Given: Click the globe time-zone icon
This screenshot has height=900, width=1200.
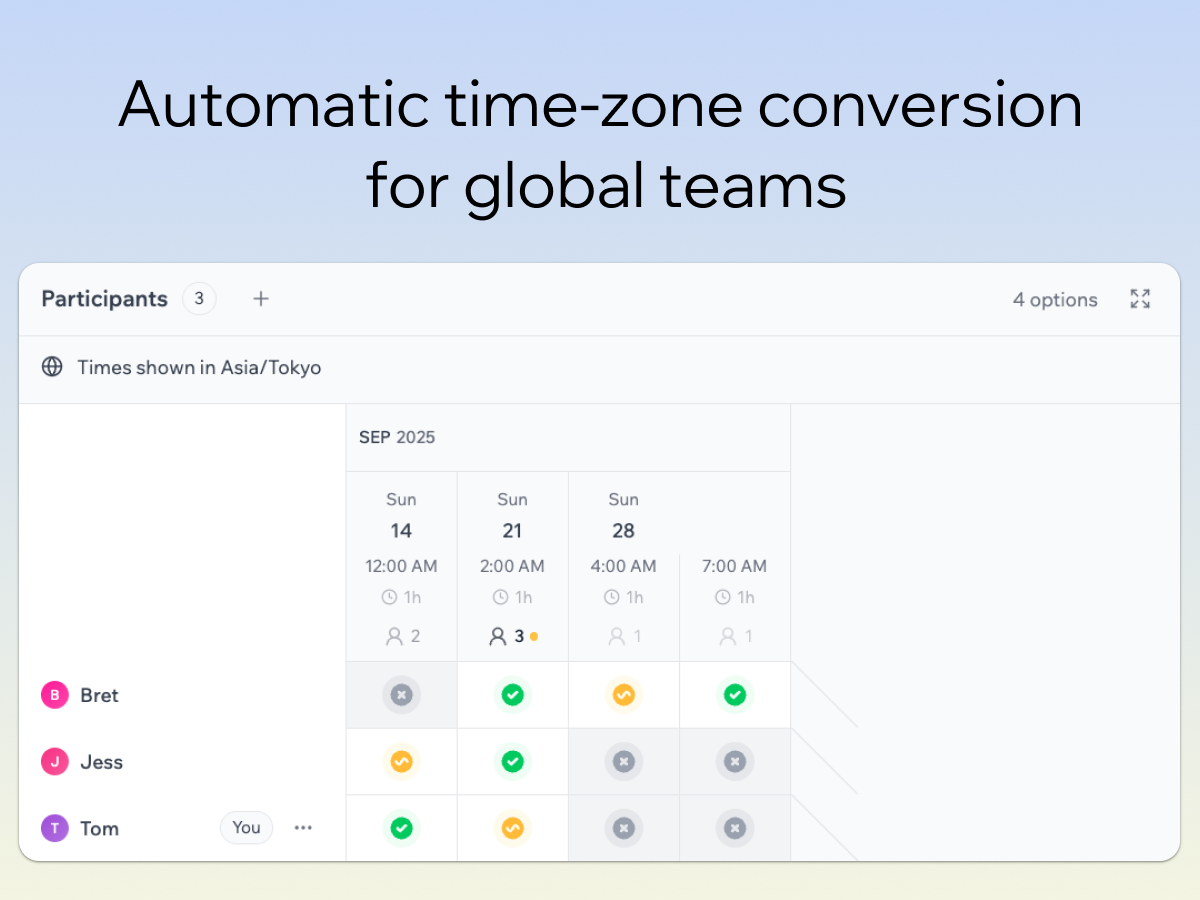Looking at the screenshot, I should tap(52, 367).
